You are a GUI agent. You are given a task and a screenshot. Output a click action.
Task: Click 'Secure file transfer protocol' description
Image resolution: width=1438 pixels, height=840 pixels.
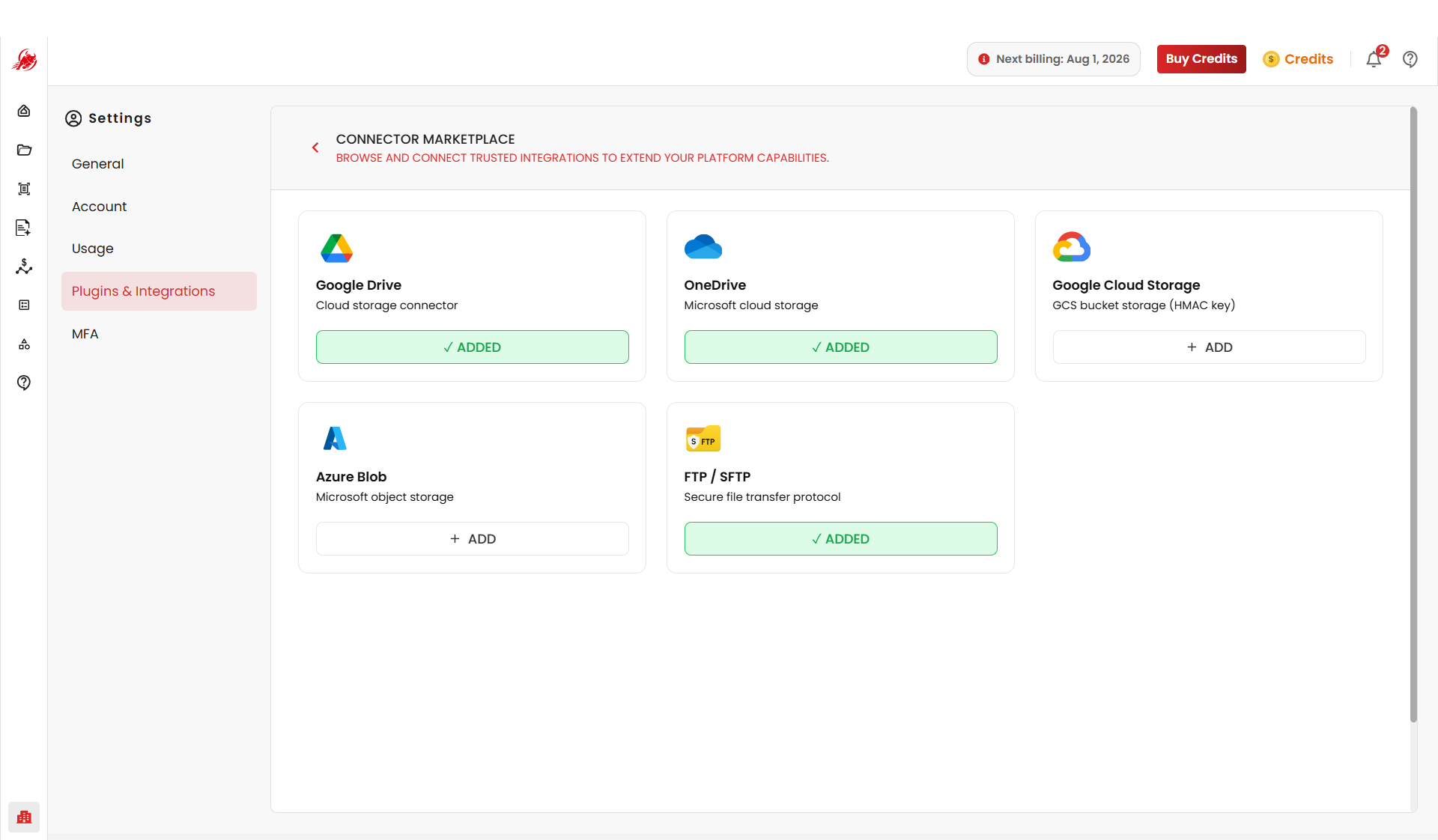(x=762, y=497)
